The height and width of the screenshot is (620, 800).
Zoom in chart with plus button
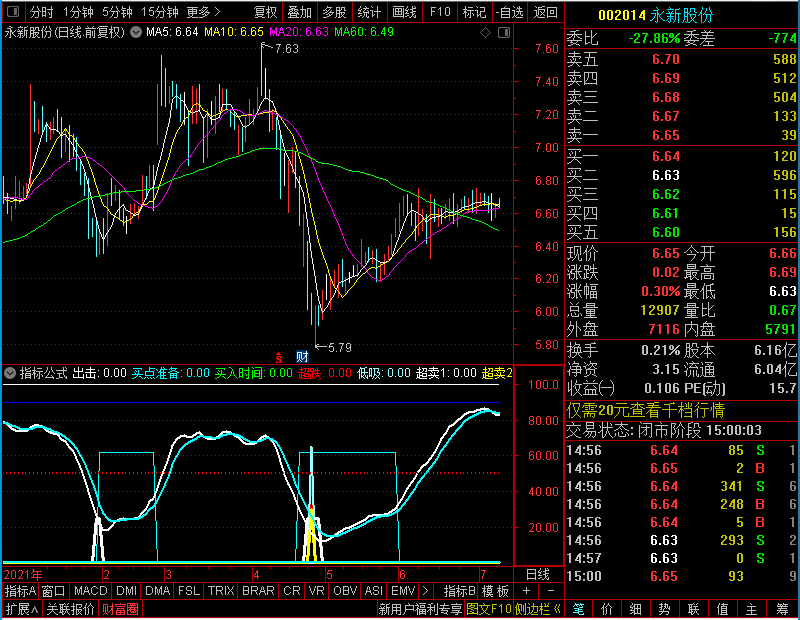tap(527, 591)
